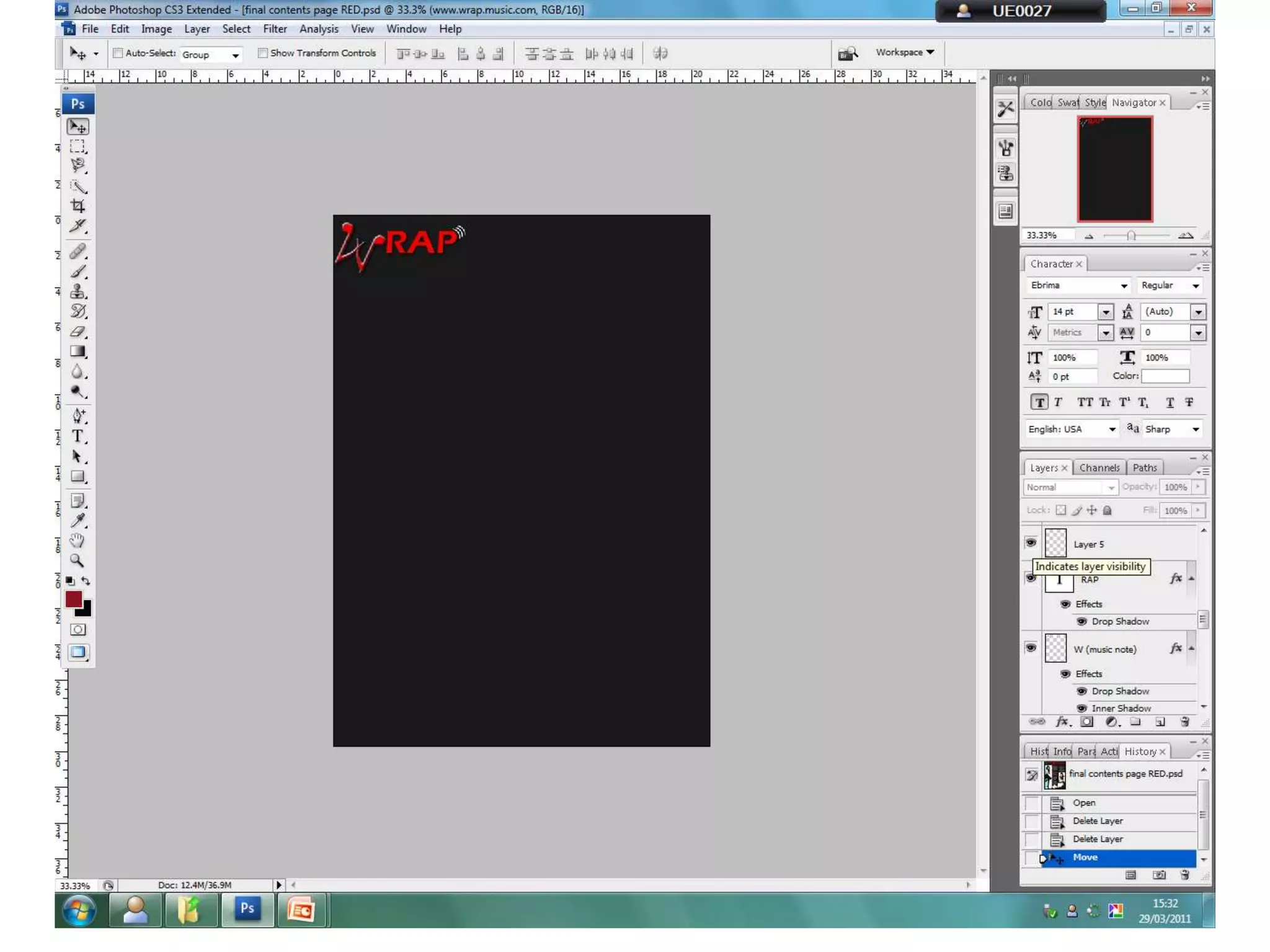
Task: Enable the Auto-Select checkbox
Action: pos(118,53)
